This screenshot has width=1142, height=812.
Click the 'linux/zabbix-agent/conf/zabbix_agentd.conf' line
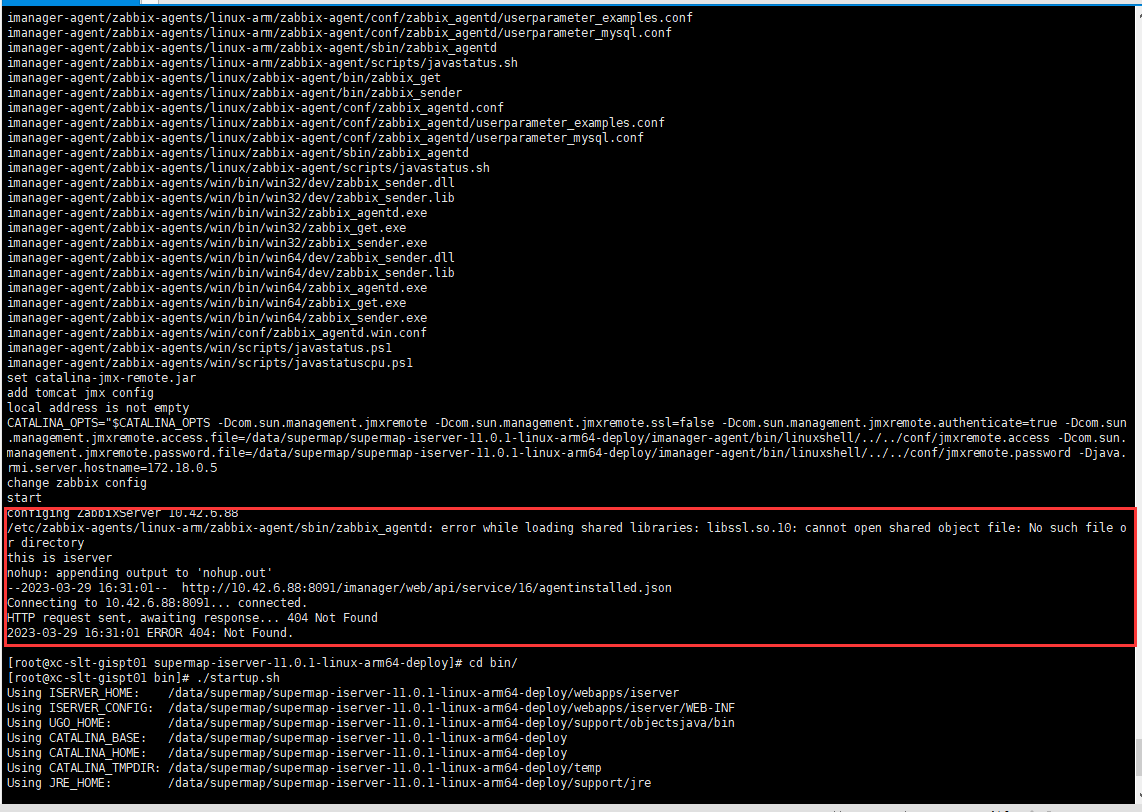click(x=255, y=108)
